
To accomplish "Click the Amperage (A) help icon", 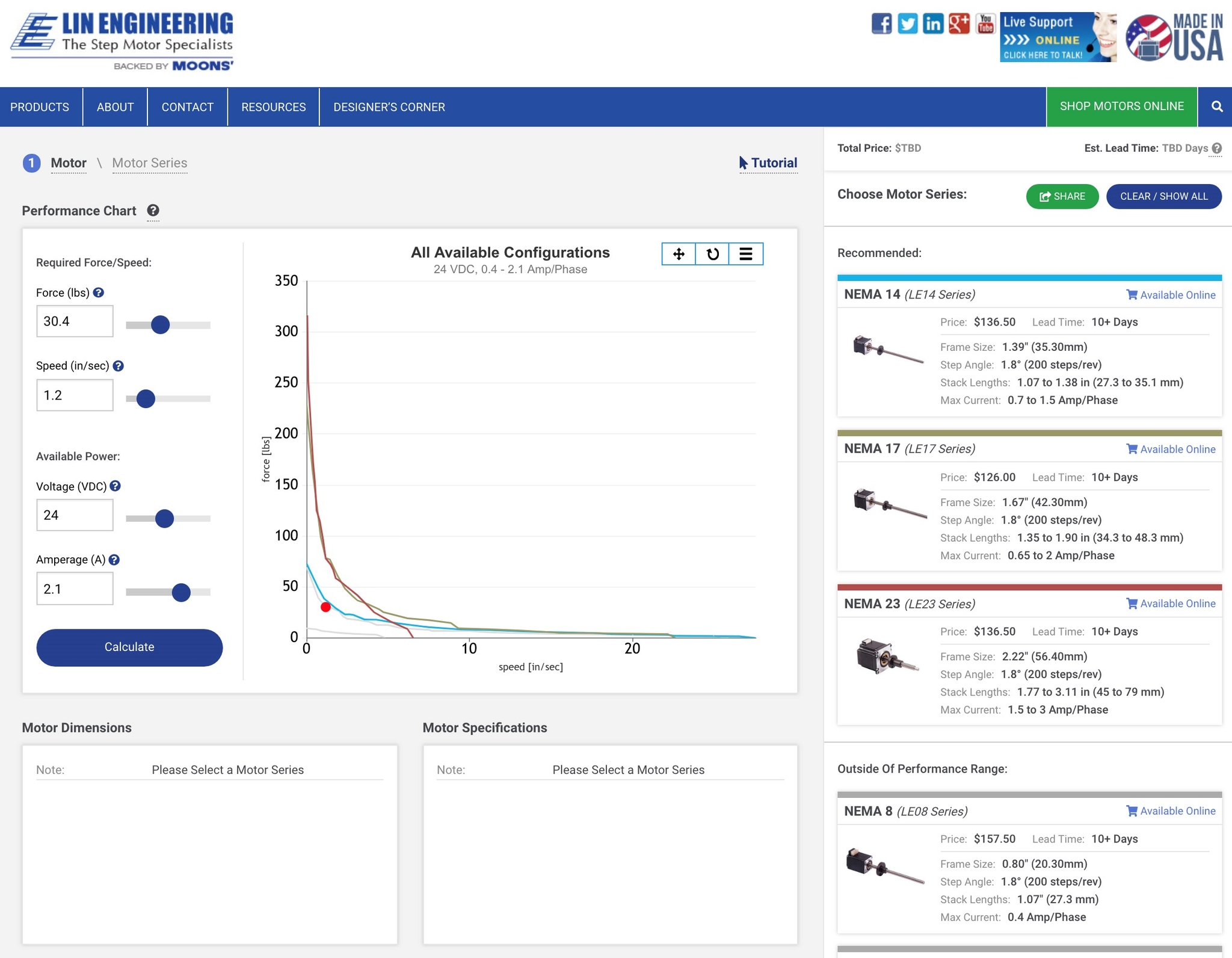I will 114,560.
